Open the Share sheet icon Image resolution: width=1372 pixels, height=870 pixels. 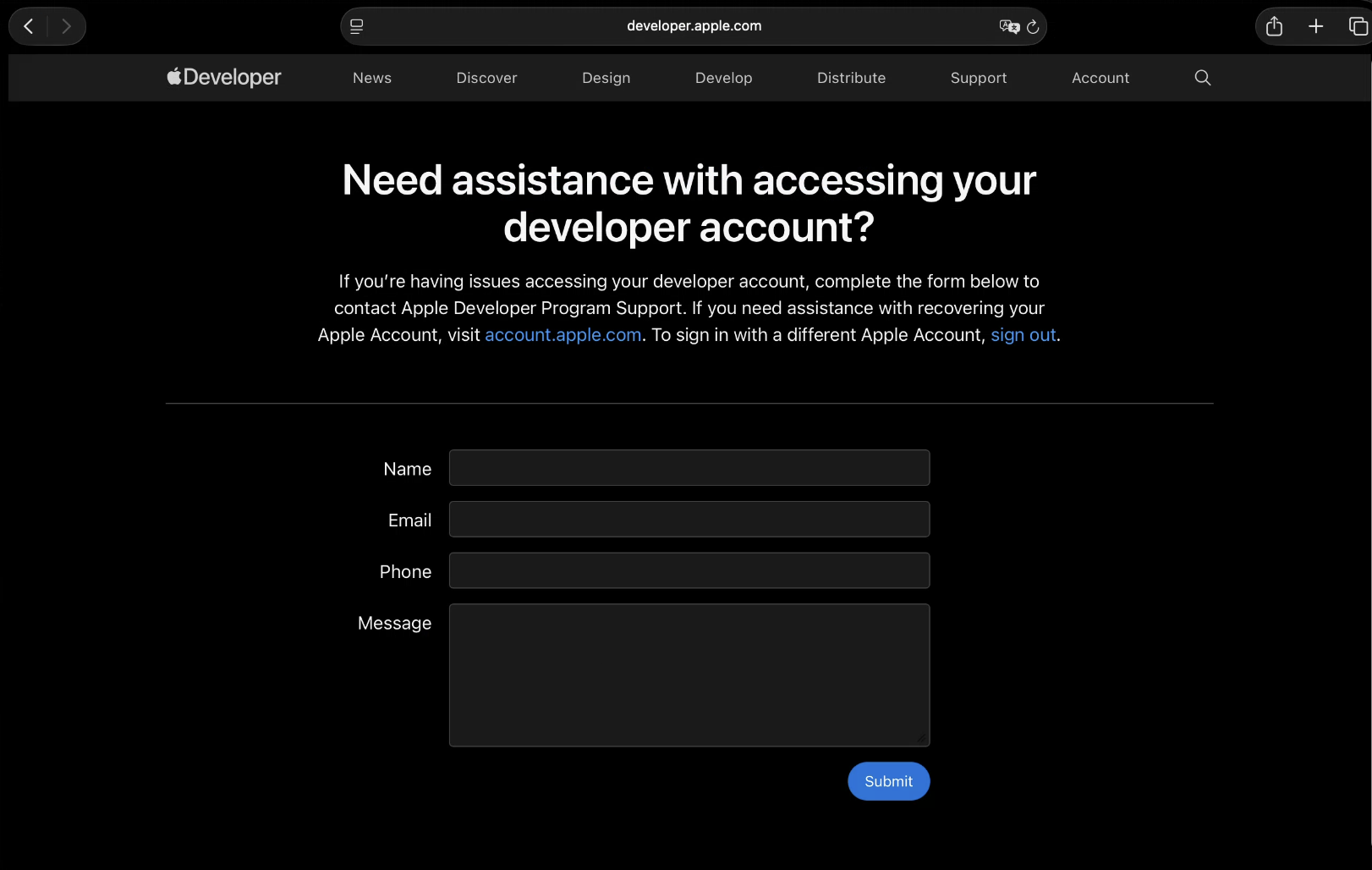1274,26
